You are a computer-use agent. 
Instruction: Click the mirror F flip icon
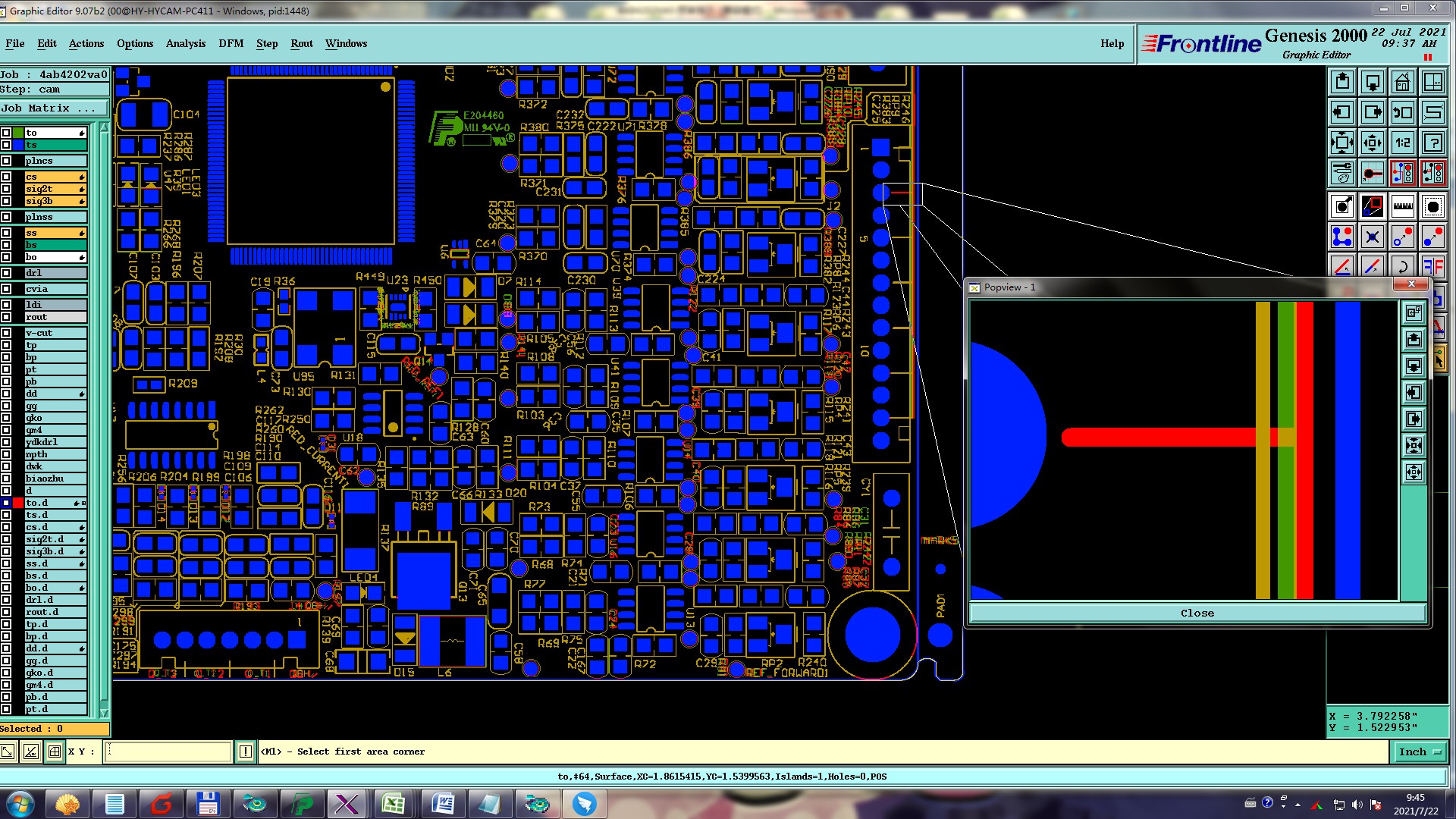[1432, 266]
